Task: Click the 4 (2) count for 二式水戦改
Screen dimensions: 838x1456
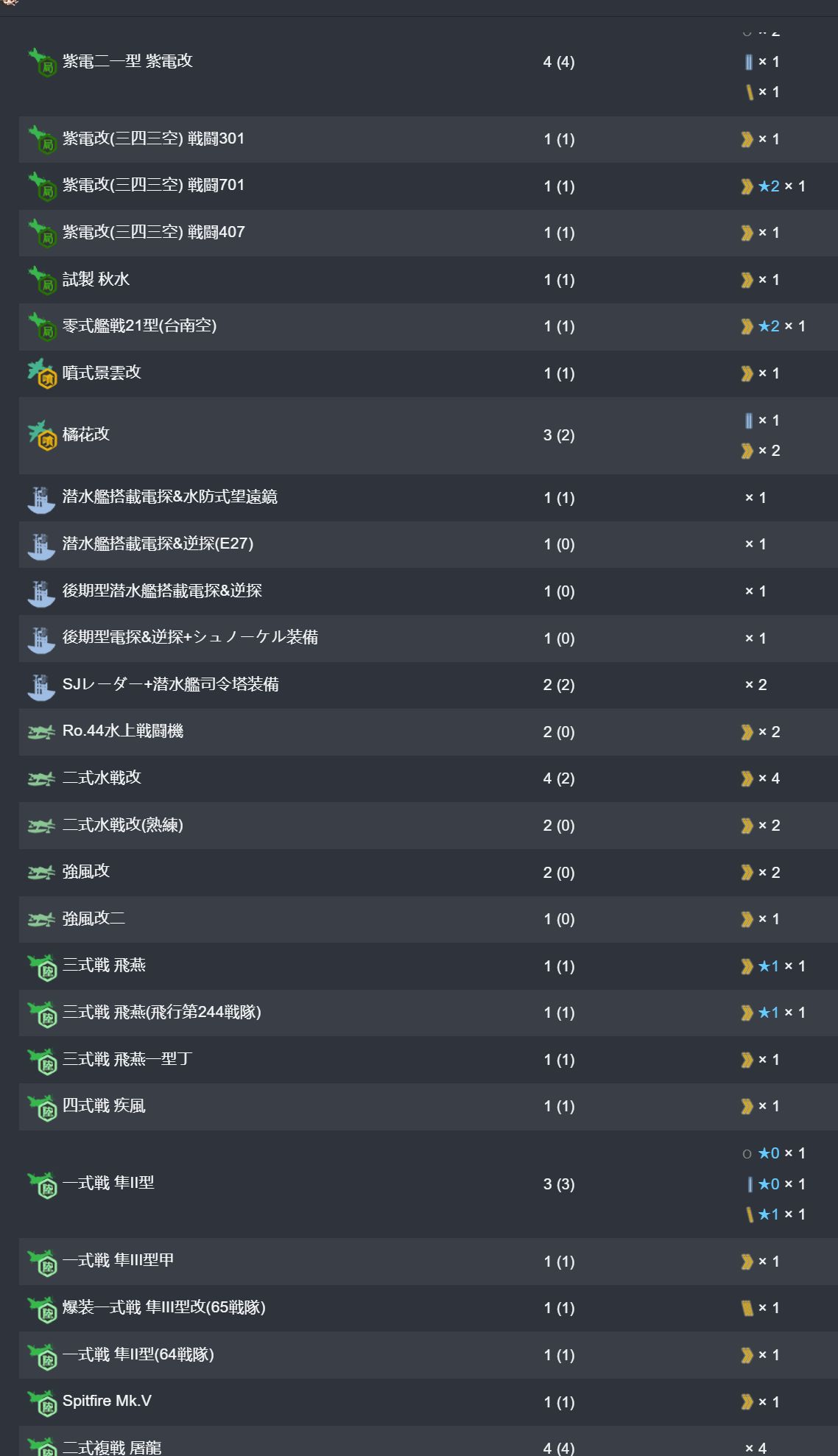Action: (558, 778)
